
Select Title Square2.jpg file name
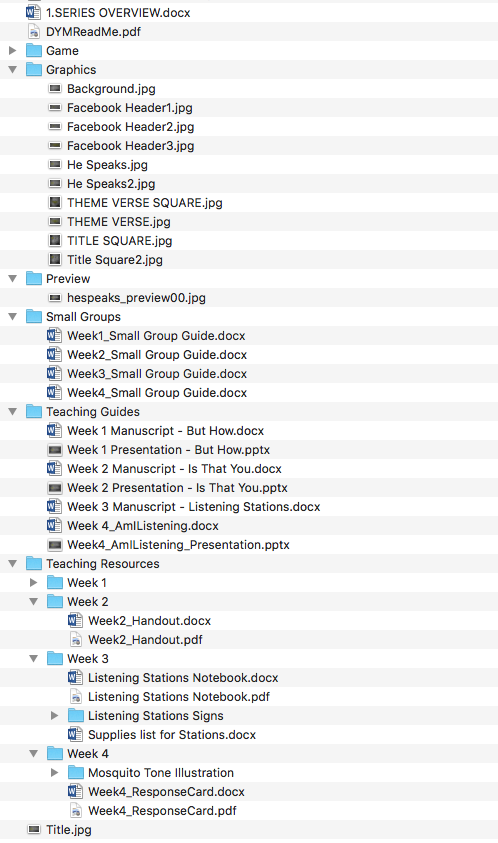[115, 260]
